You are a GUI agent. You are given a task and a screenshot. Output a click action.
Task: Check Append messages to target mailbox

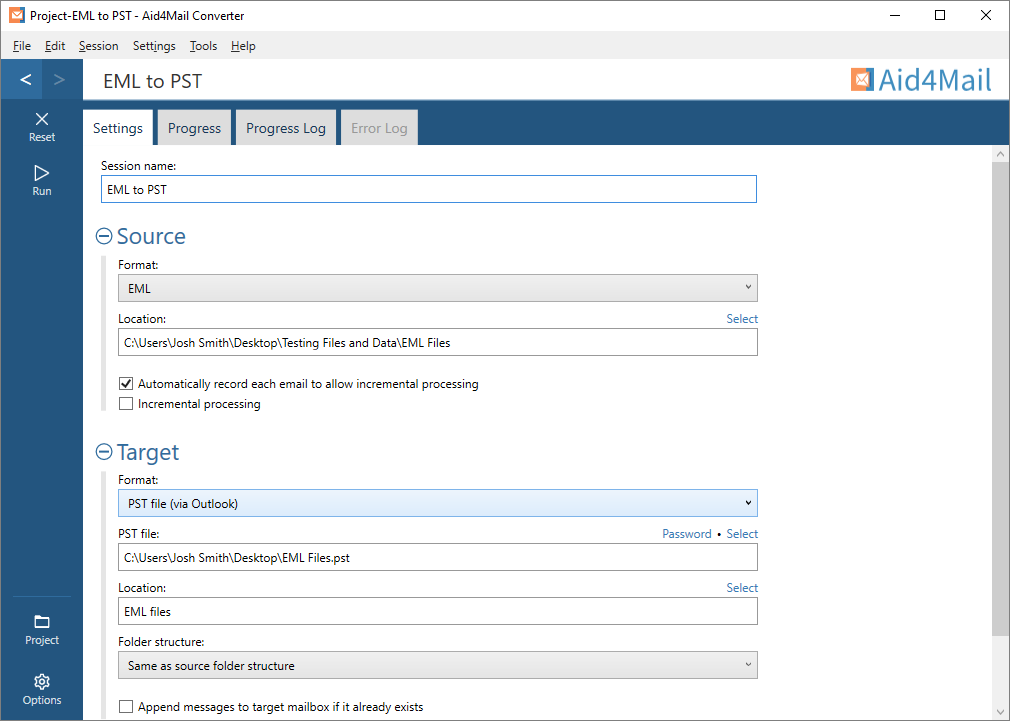(x=126, y=707)
